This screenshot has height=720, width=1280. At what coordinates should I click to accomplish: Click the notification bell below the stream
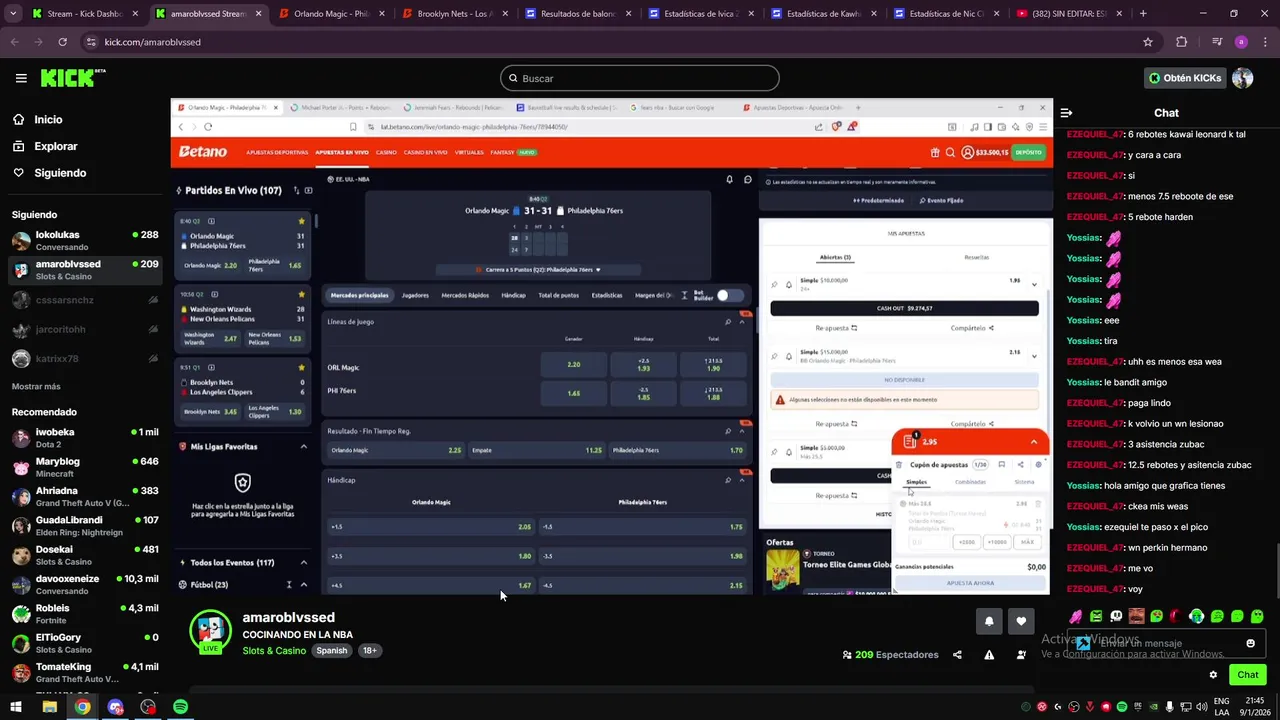tap(989, 621)
